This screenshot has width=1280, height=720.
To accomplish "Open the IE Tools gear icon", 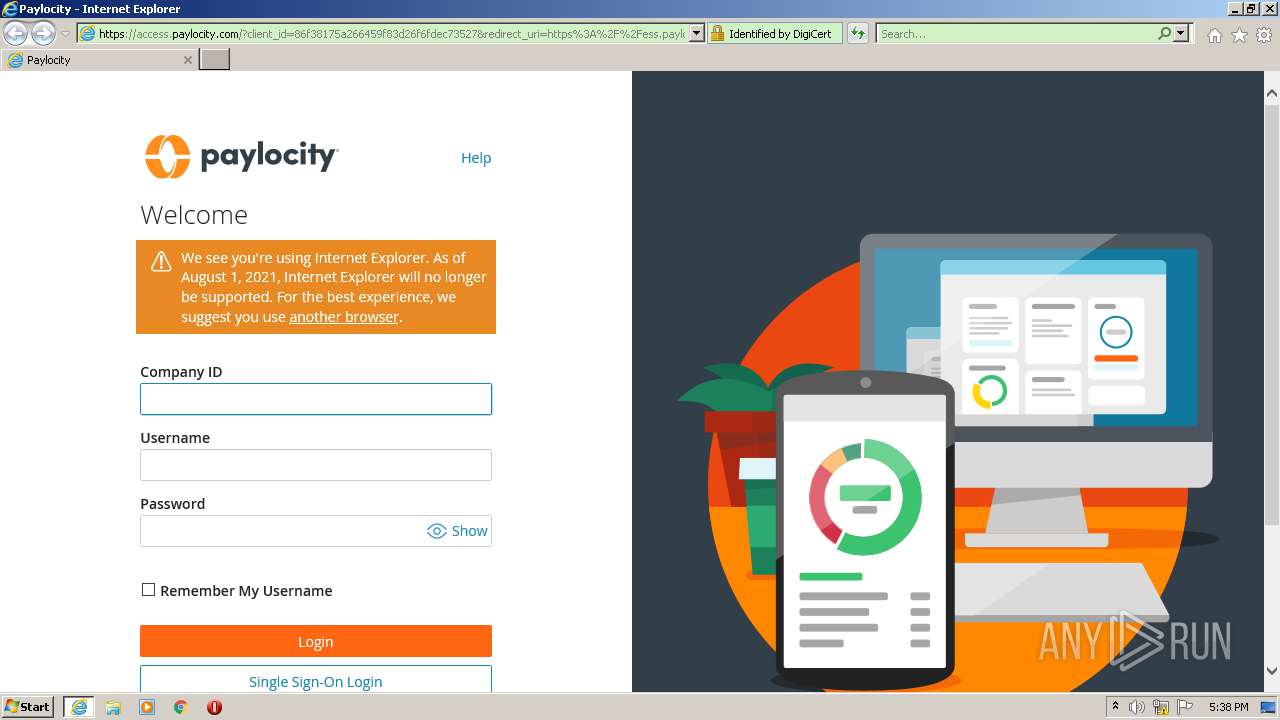I will (1264, 35).
